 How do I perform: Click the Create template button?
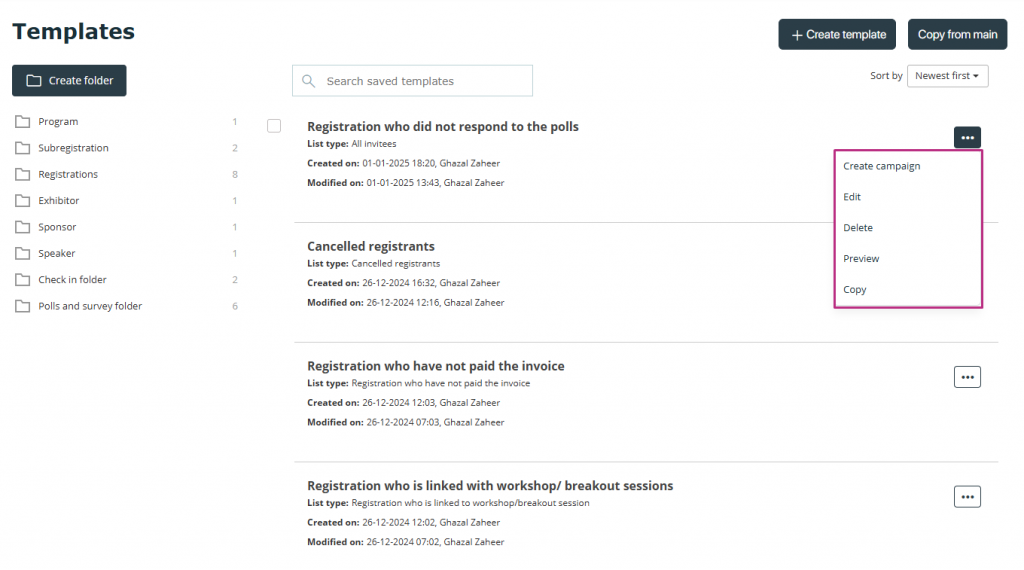pos(837,35)
